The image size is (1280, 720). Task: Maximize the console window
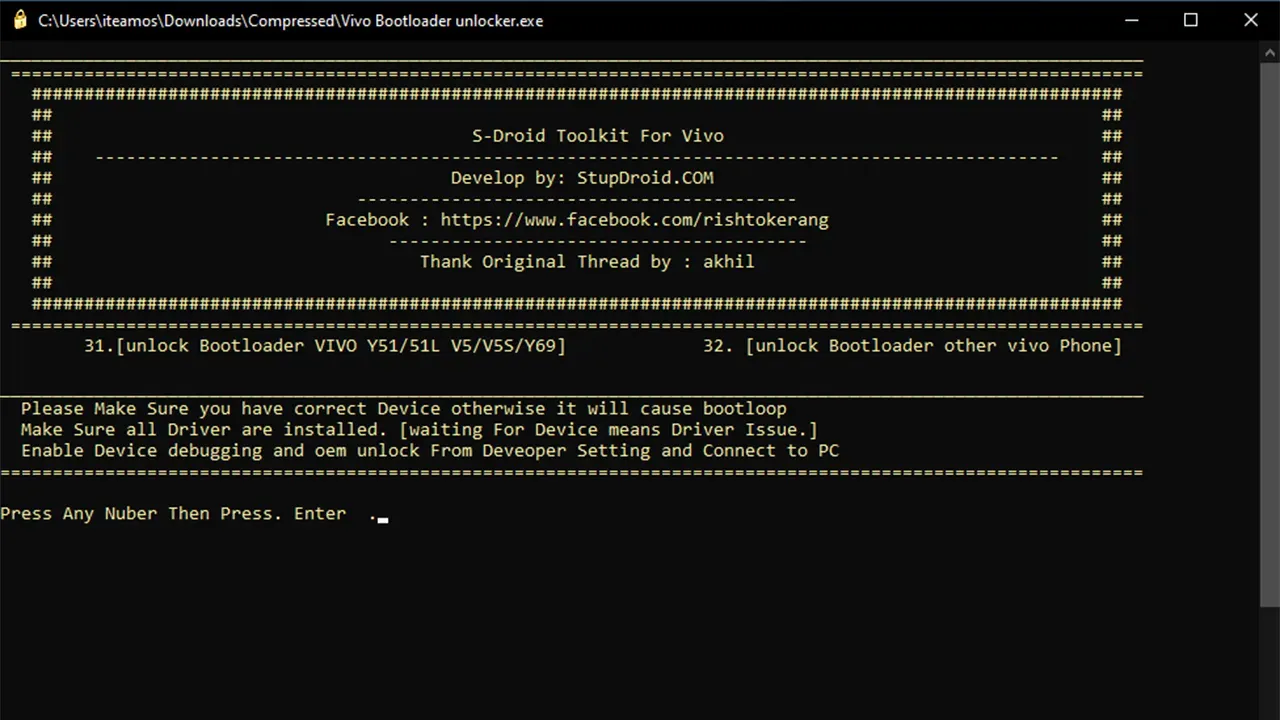click(x=1191, y=20)
